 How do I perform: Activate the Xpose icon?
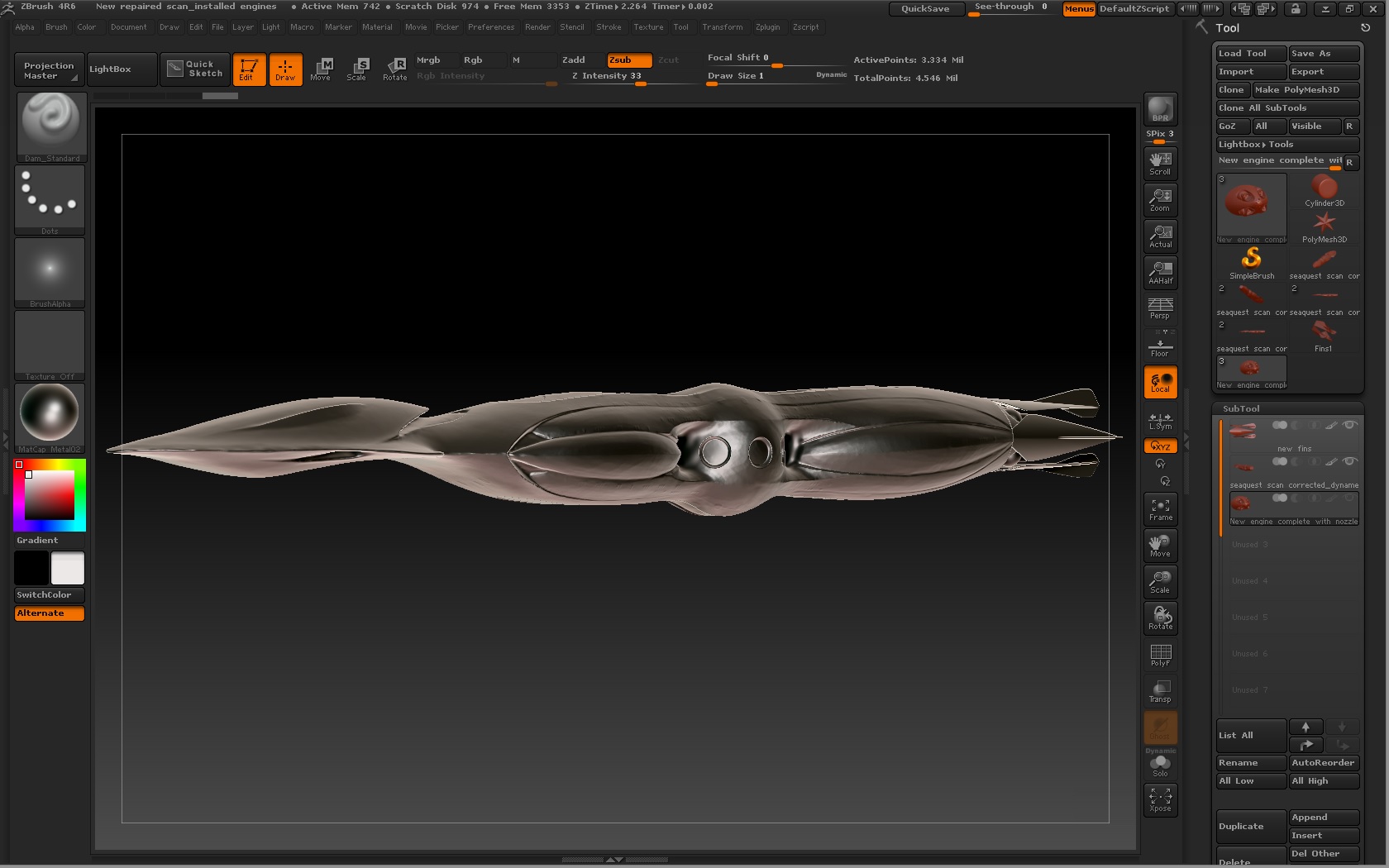pyautogui.click(x=1160, y=799)
